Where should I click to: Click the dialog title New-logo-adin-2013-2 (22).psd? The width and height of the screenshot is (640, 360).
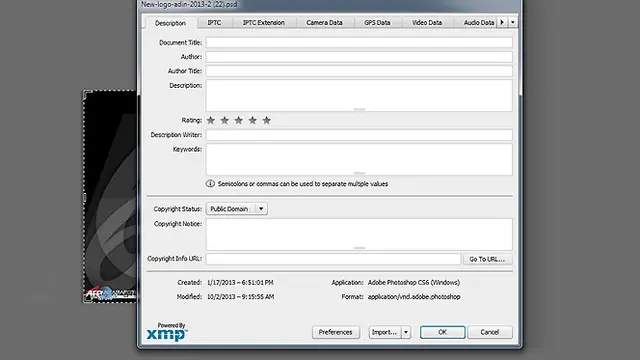(189, 4)
